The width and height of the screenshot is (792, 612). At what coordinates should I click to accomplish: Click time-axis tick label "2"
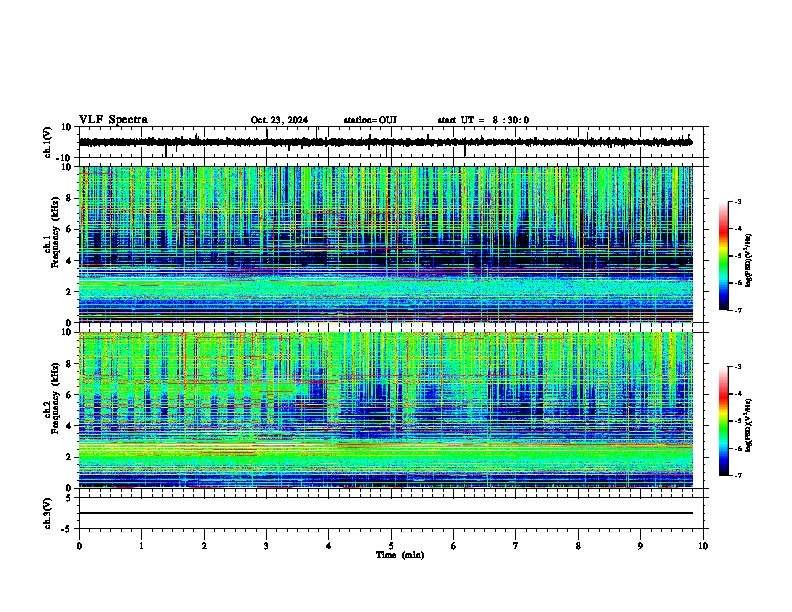click(x=204, y=546)
